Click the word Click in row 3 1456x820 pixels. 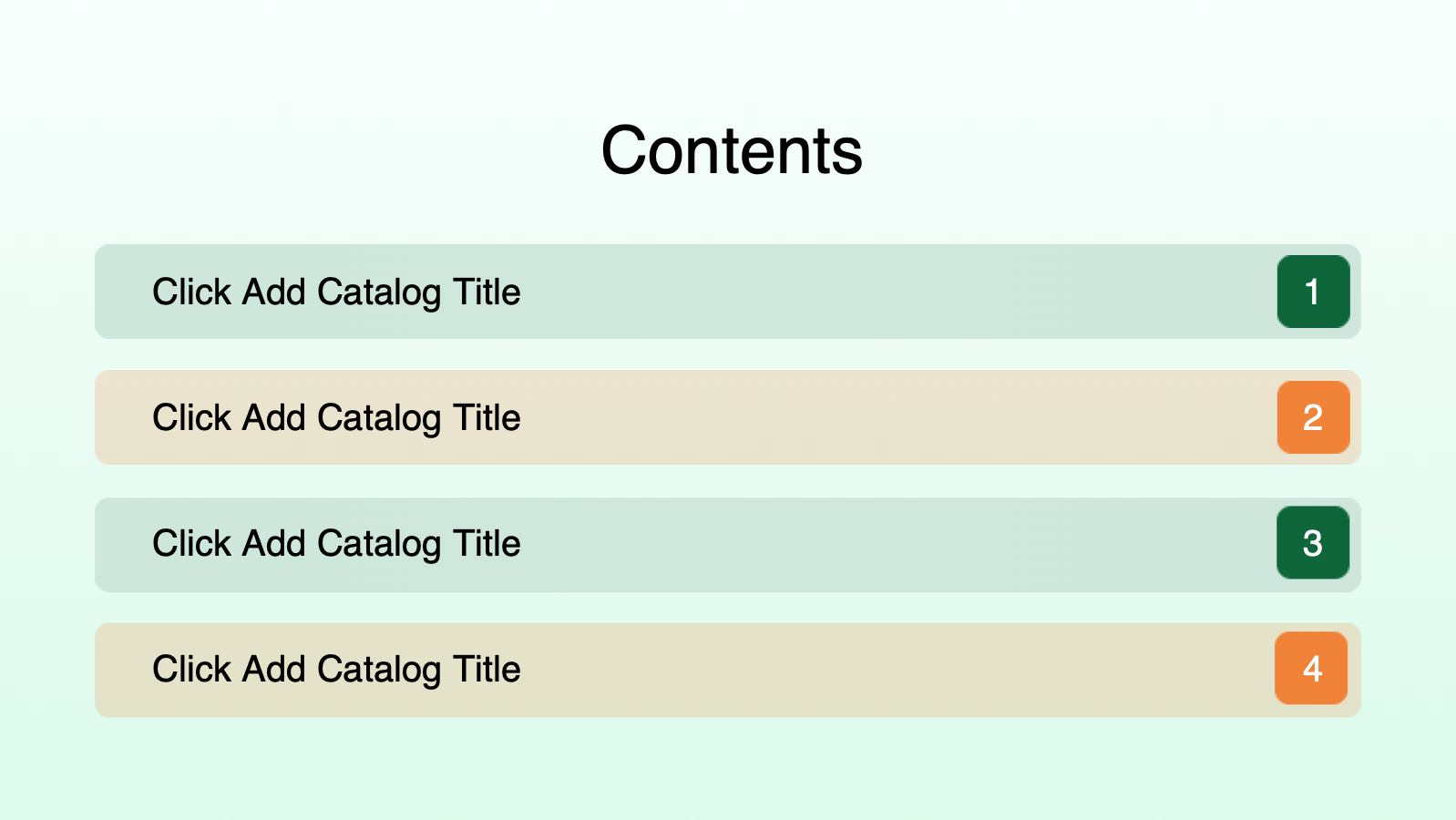click(x=192, y=543)
